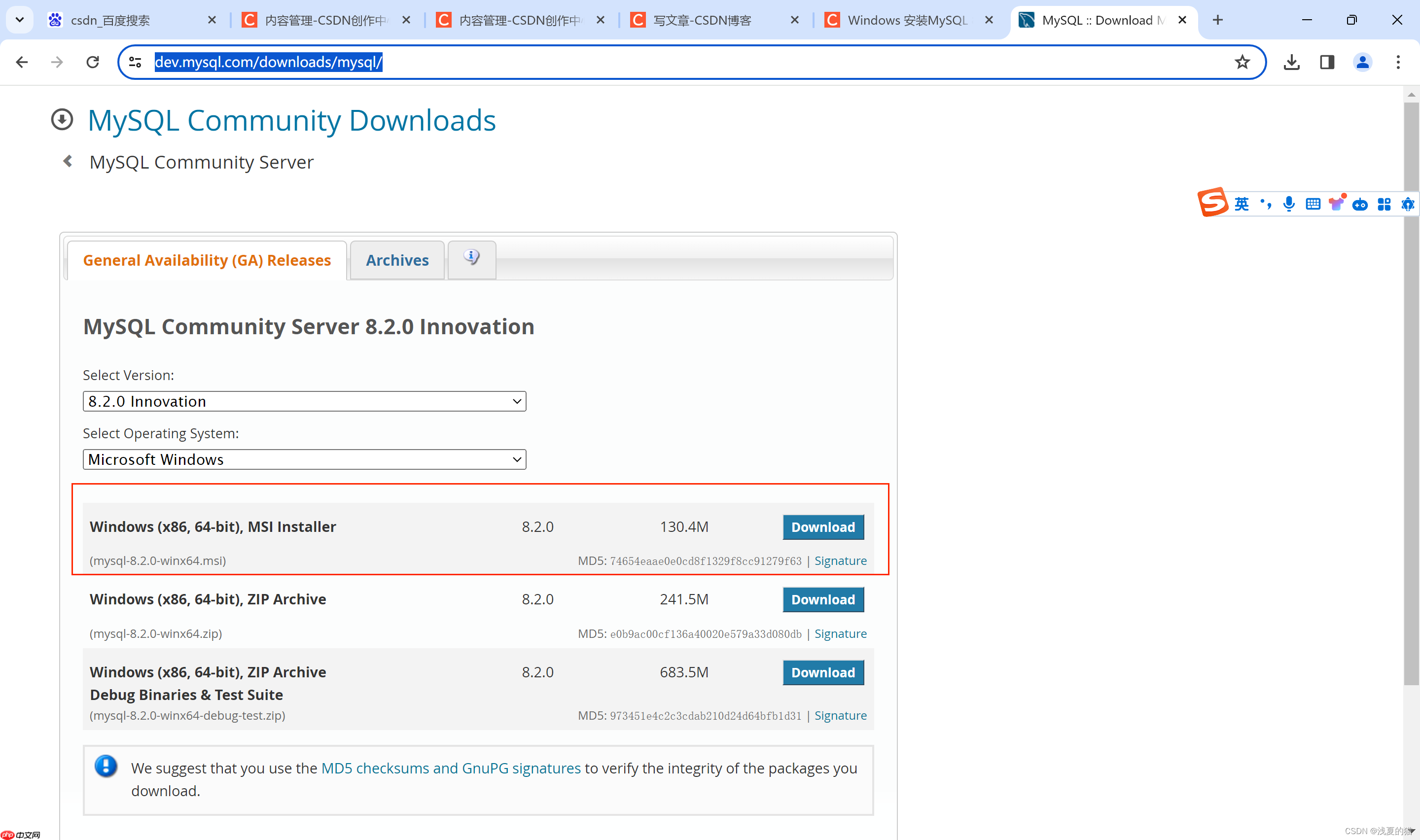Open the Sogou virtual keyboard
Viewport: 1420px width, 840px height.
tap(1313, 204)
